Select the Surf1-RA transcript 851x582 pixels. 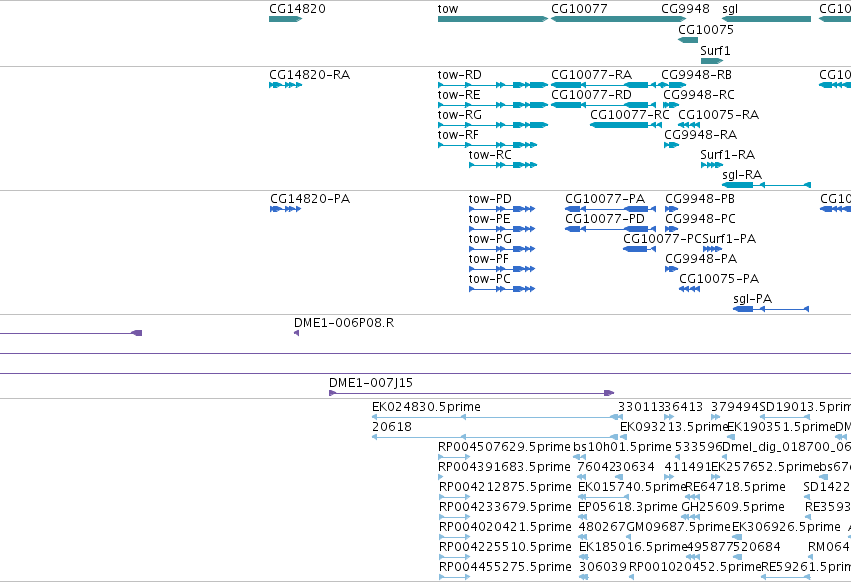(x=712, y=165)
